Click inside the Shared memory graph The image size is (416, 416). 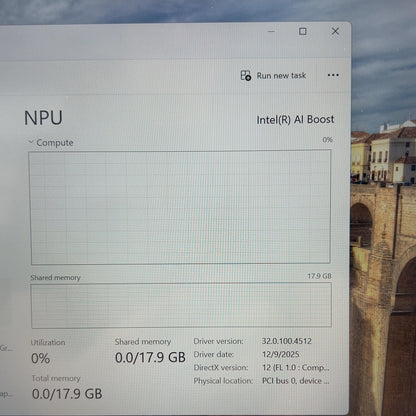[181, 305]
